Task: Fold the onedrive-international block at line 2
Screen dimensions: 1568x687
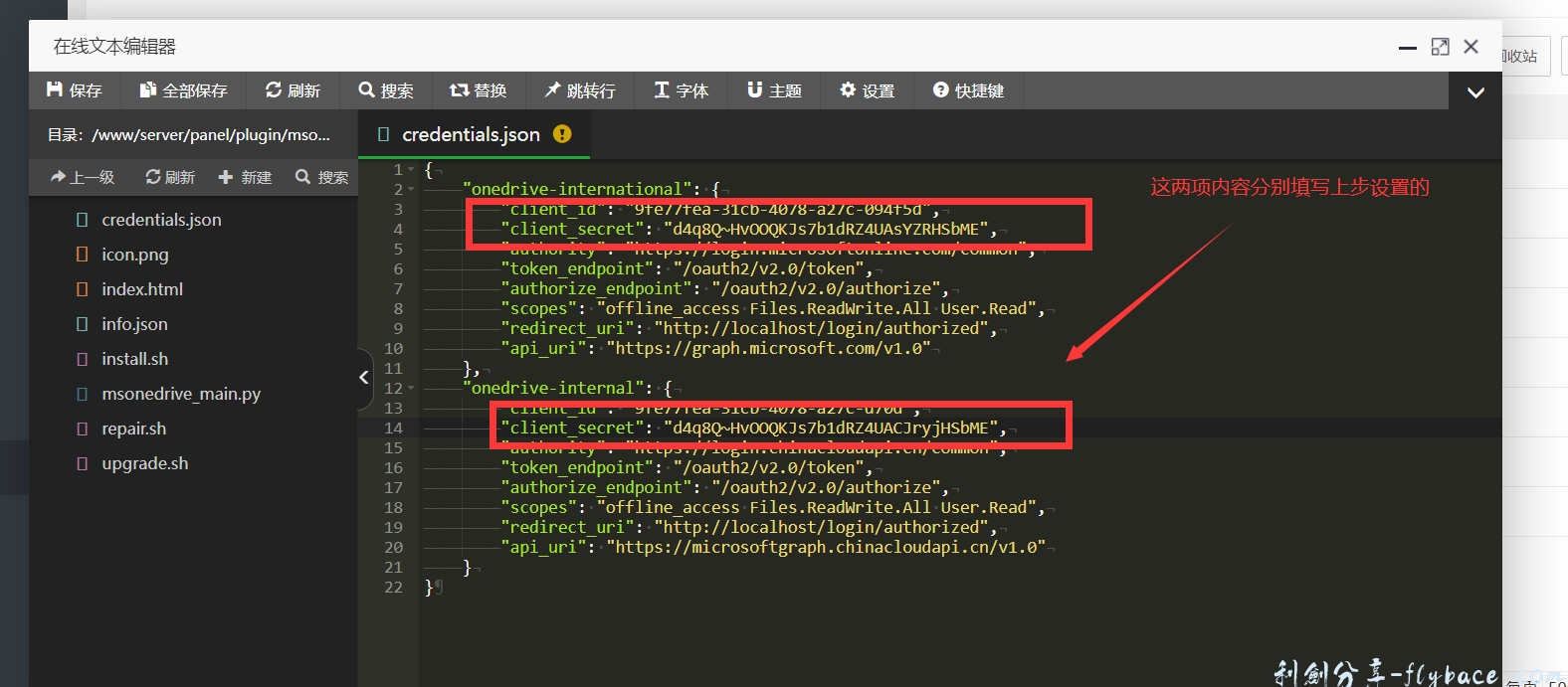Action: click(412, 189)
